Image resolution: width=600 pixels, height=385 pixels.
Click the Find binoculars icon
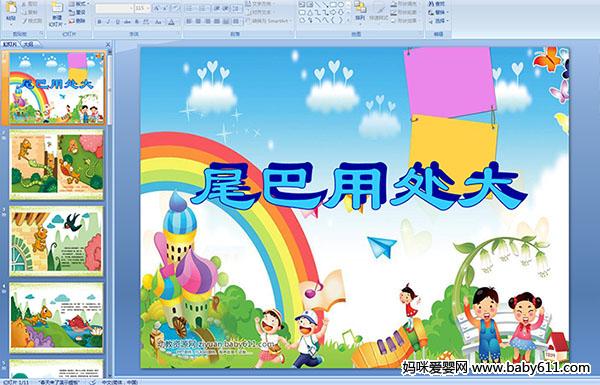click(x=431, y=4)
